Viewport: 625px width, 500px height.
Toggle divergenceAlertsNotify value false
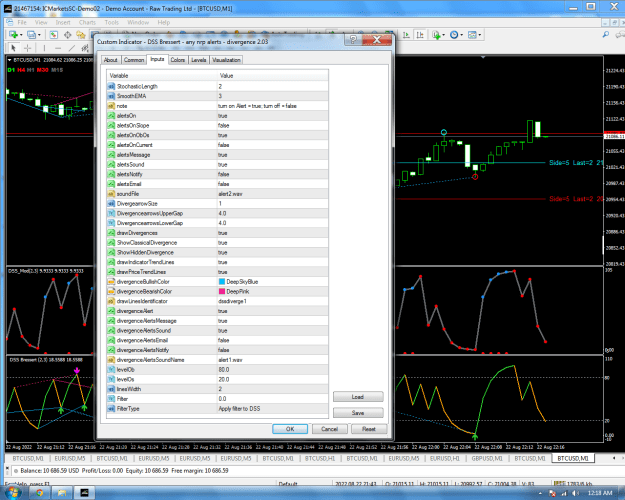[x=273, y=350]
